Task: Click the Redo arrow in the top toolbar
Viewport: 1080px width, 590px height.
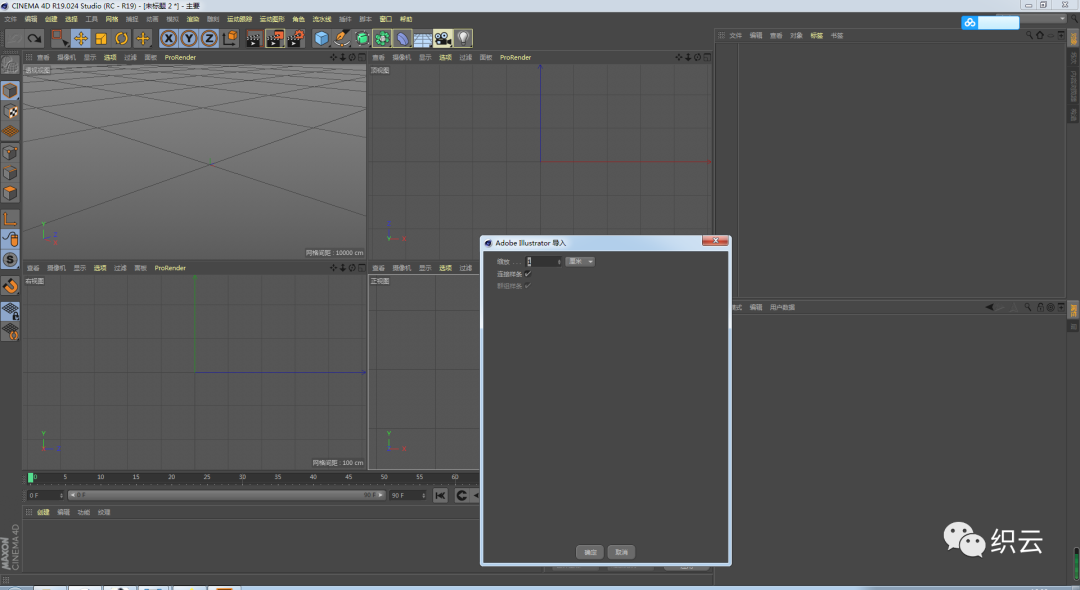Action: [34, 39]
